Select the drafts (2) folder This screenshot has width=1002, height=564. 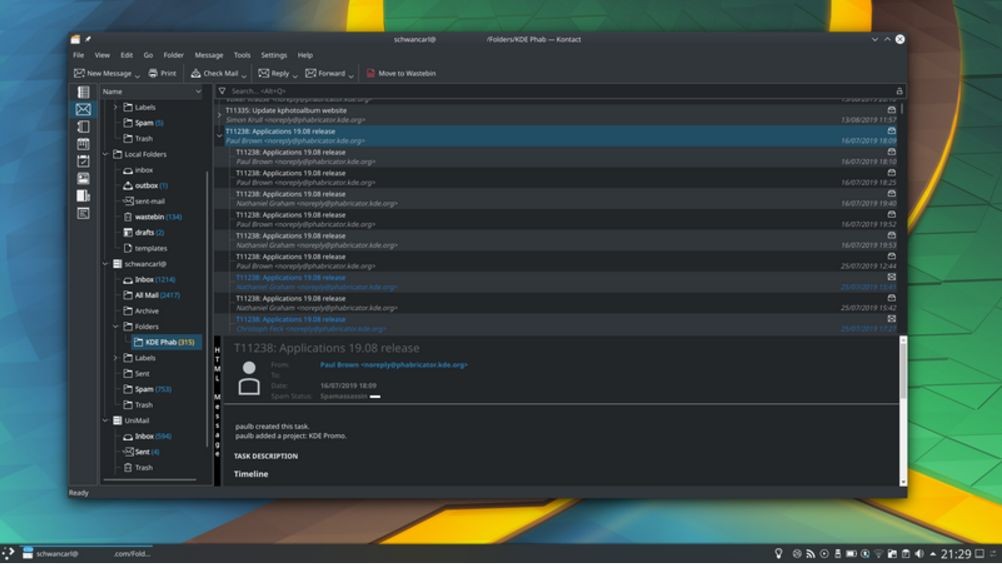point(144,232)
